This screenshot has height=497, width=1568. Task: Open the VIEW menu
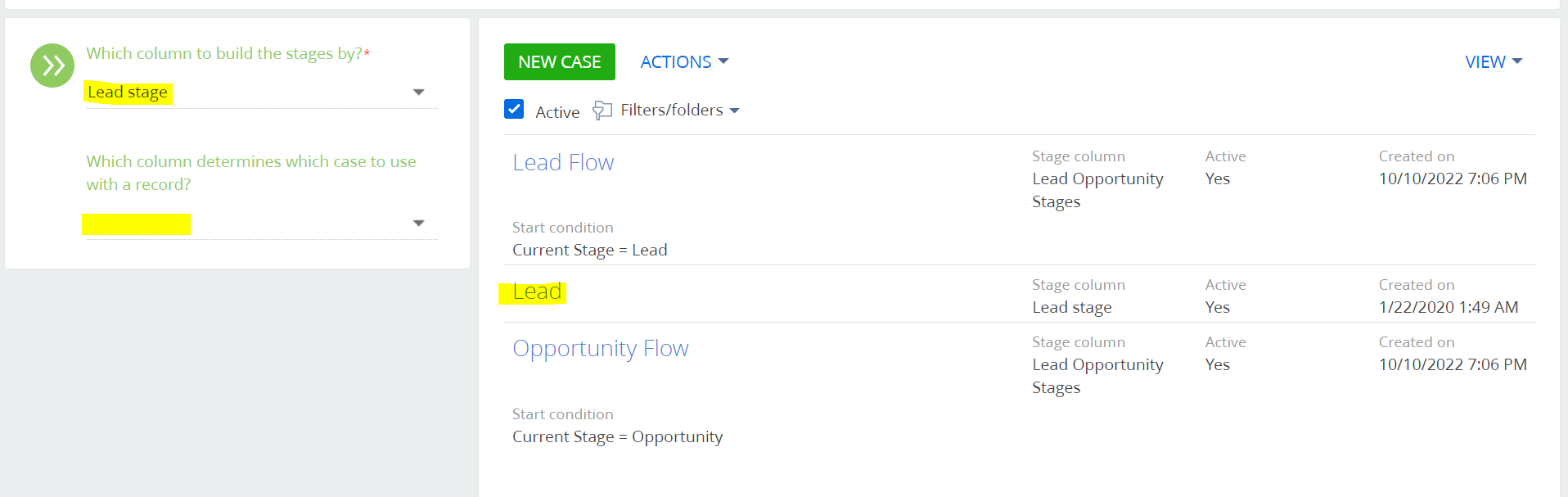[1494, 62]
